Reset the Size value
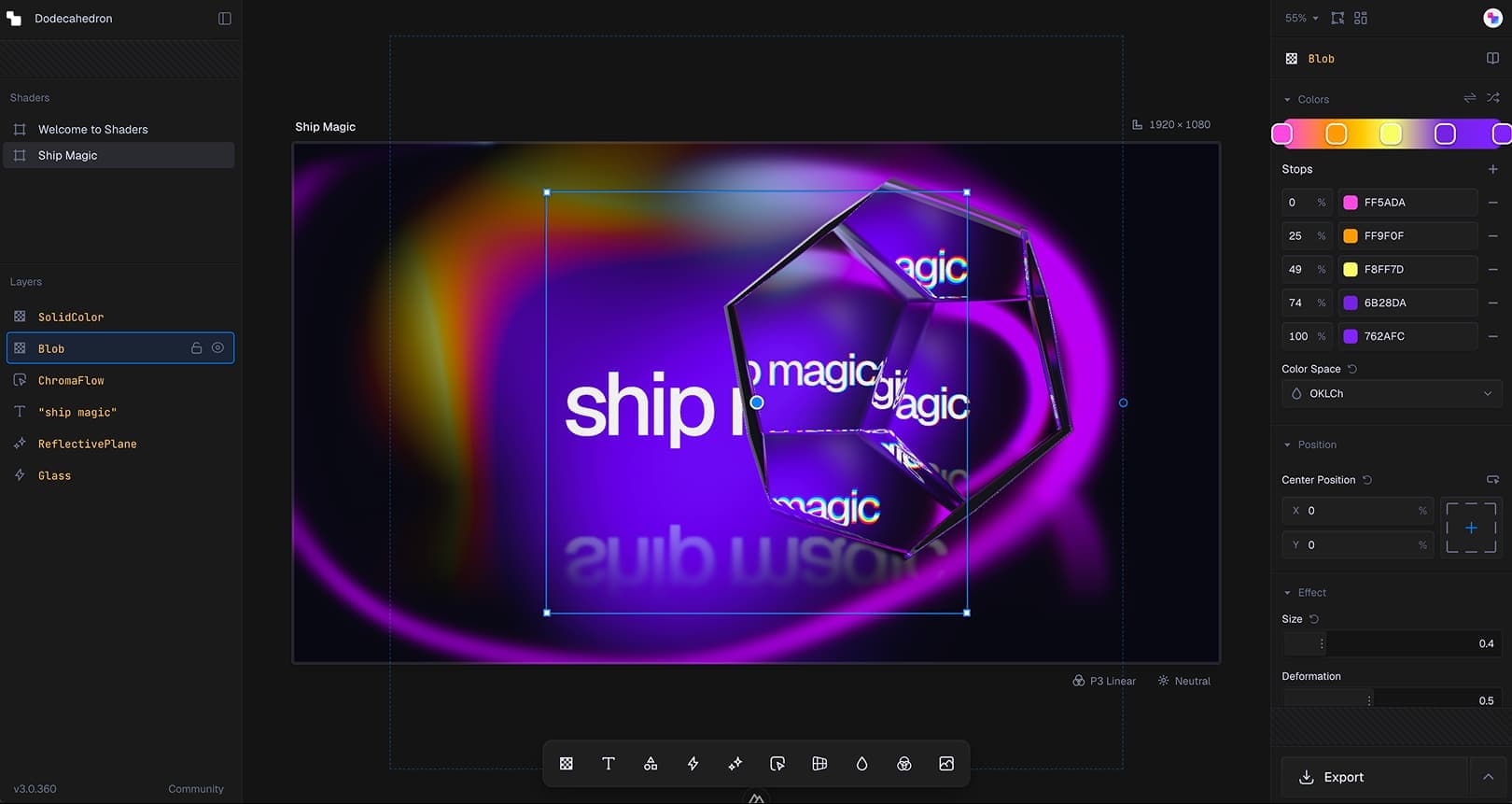The width and height of the screenshot is (1512, 804). [1314, 619]
